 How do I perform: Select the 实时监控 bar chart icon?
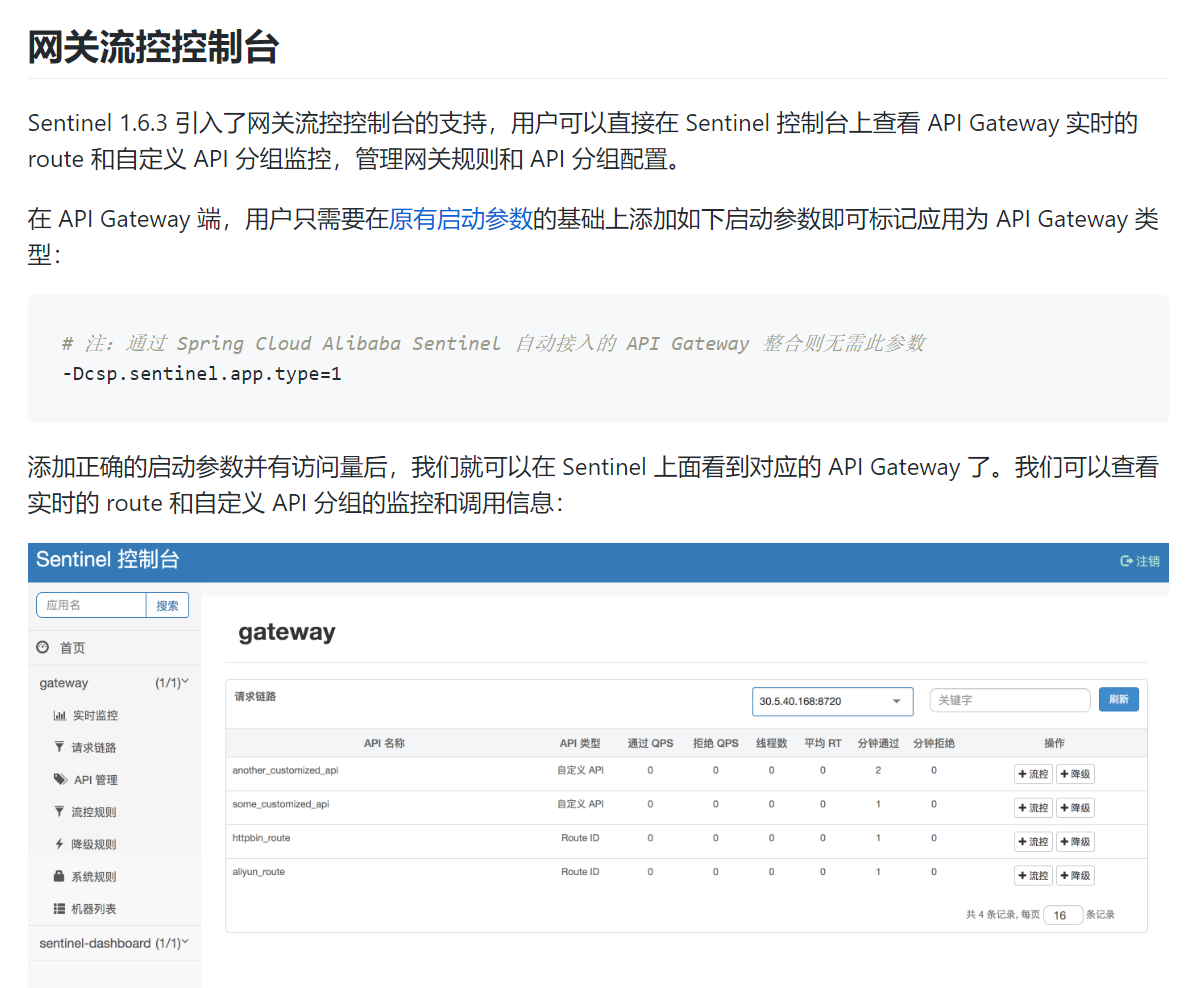[58, 714]
